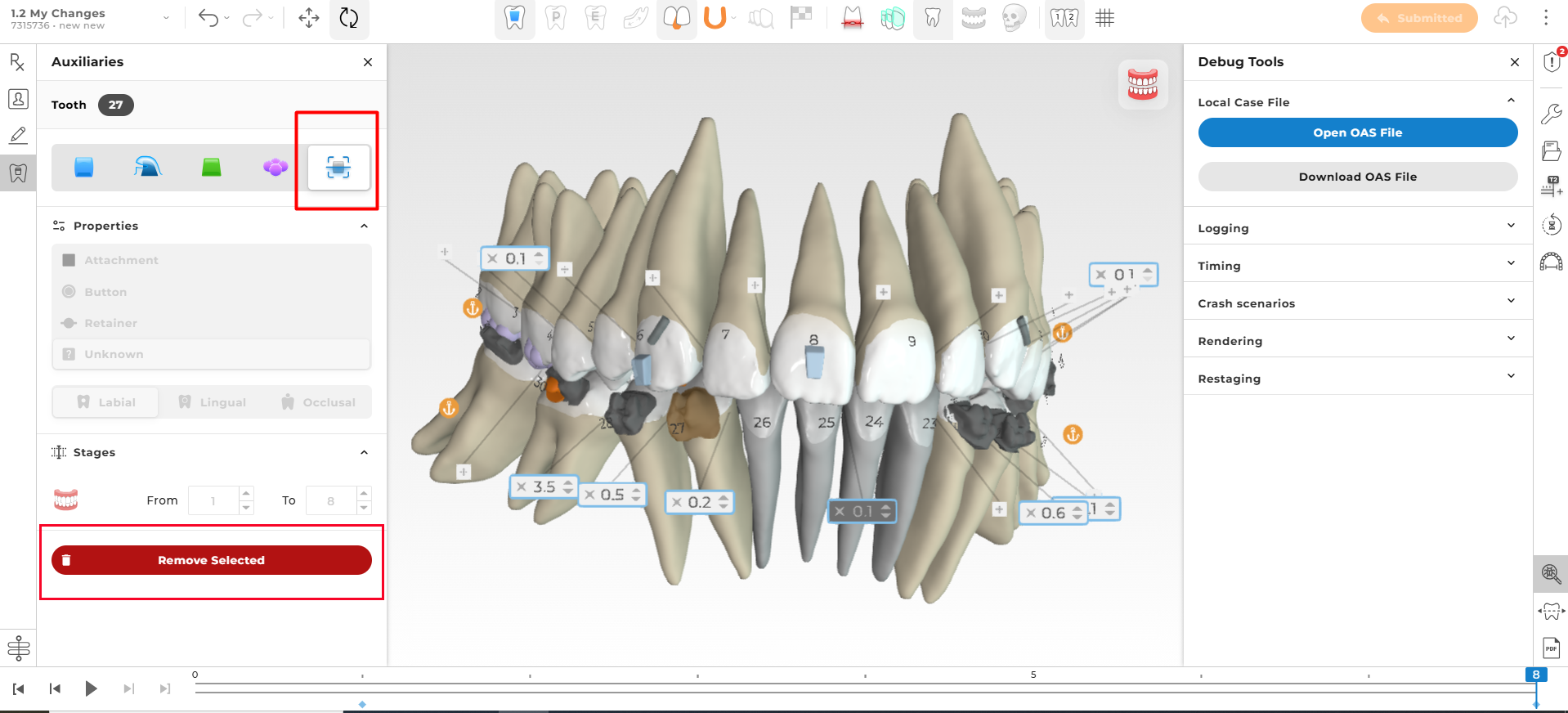Expand the Rendering section
The height and width of the screenshot is (713, 1568).
pos(1357,340)
